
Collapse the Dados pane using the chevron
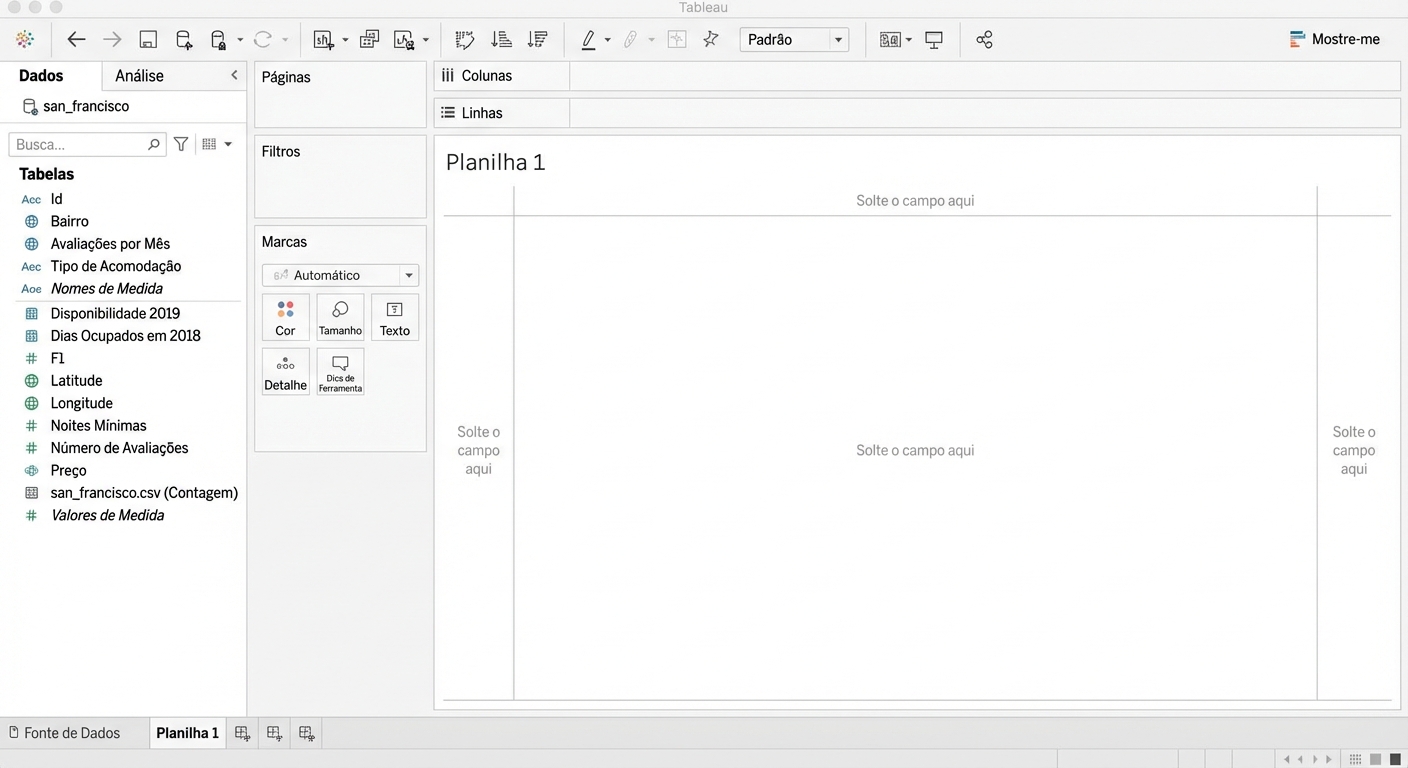pyautogui.click(x=234, y=74)
